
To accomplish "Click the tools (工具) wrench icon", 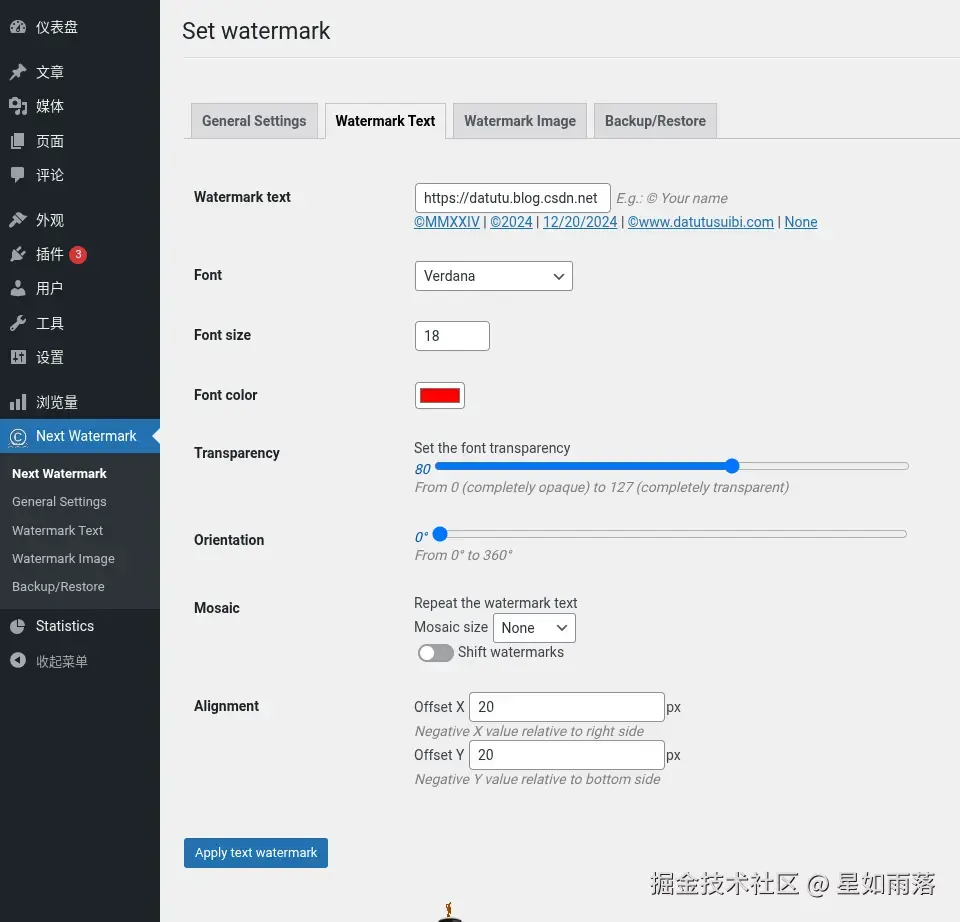I will (18, 323).
